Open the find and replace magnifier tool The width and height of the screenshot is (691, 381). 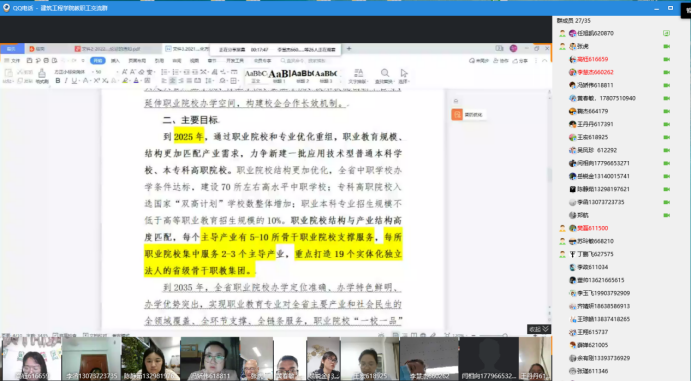[384, 75]
